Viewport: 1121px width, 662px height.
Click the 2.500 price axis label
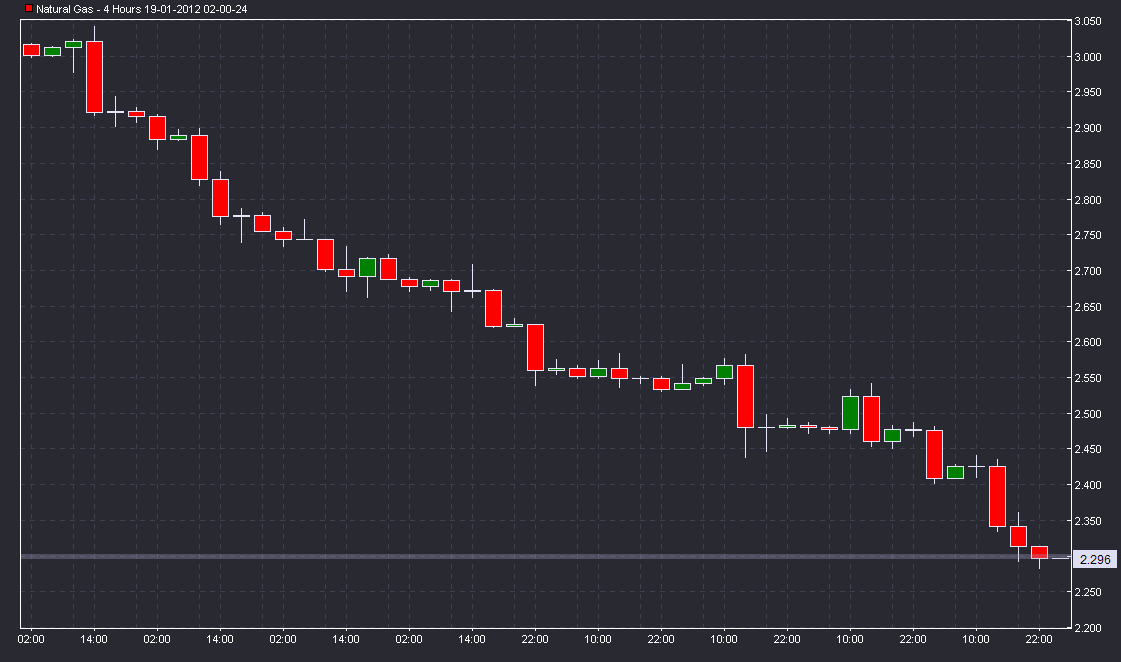pyautogui.click(x=1088, y=413)
